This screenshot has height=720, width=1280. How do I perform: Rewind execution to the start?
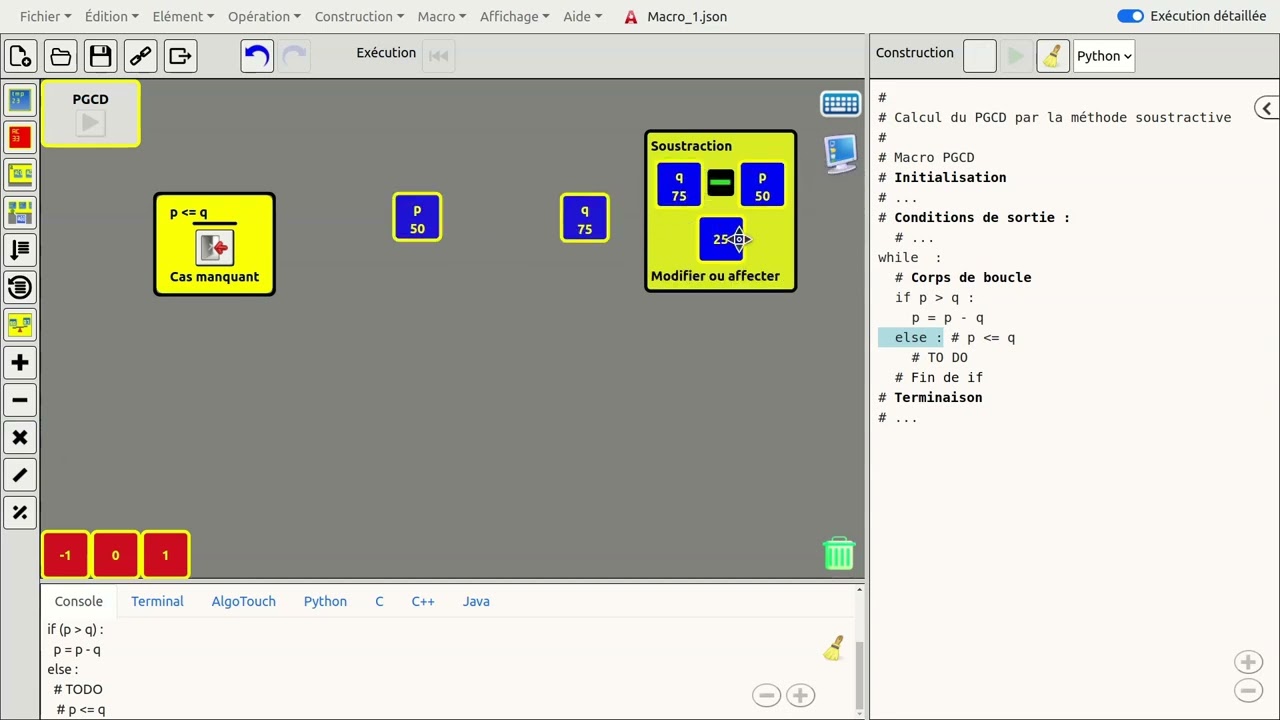pos(438,56)
